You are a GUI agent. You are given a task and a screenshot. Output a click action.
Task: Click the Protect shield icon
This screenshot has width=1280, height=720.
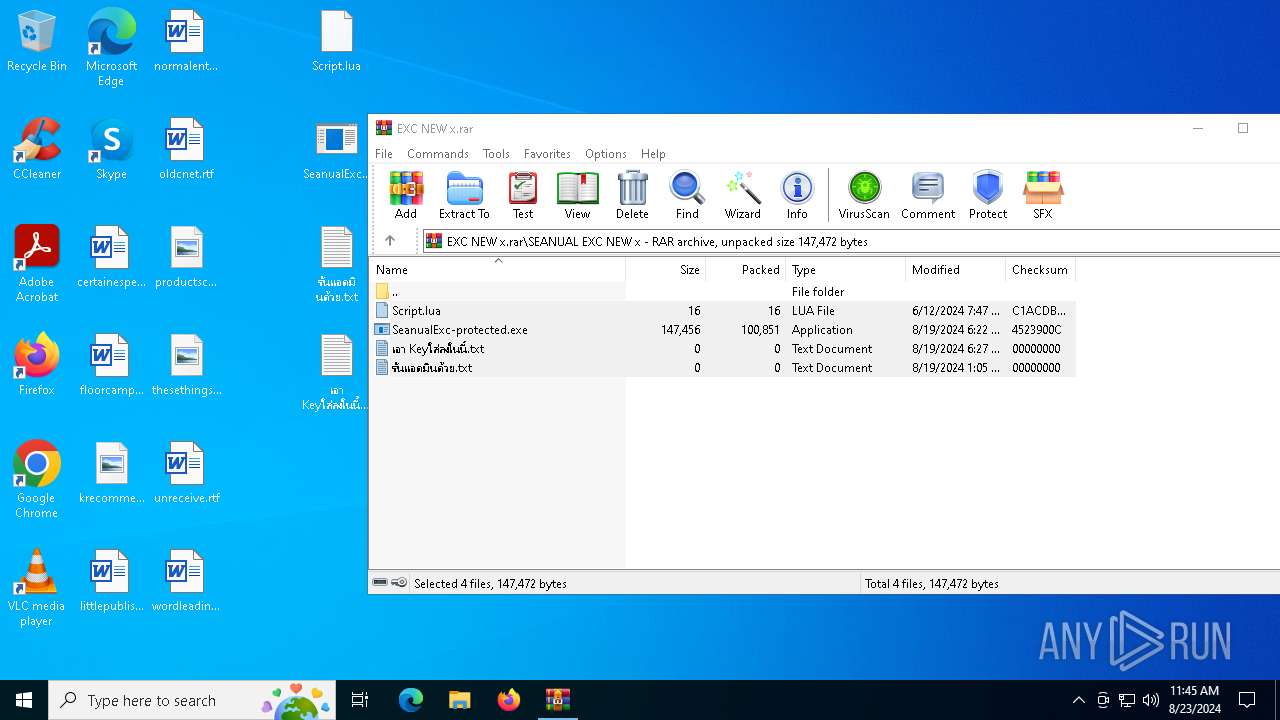pos(988,195)
